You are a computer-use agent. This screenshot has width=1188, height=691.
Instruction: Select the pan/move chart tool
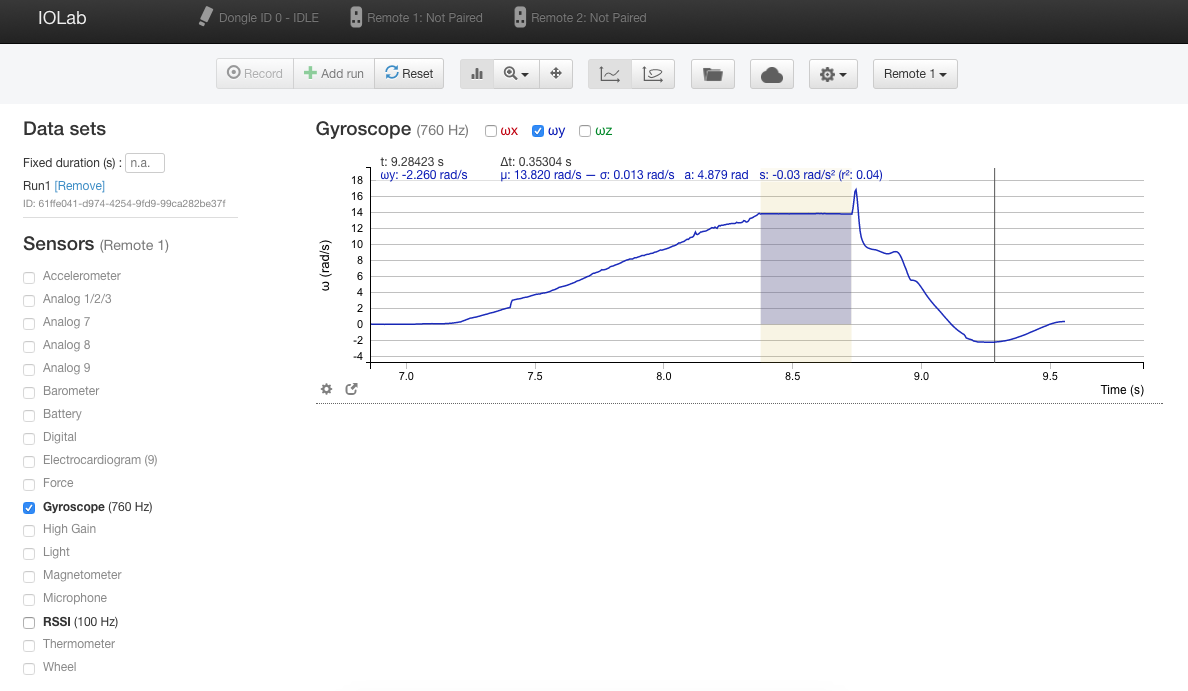coord(556,73)
